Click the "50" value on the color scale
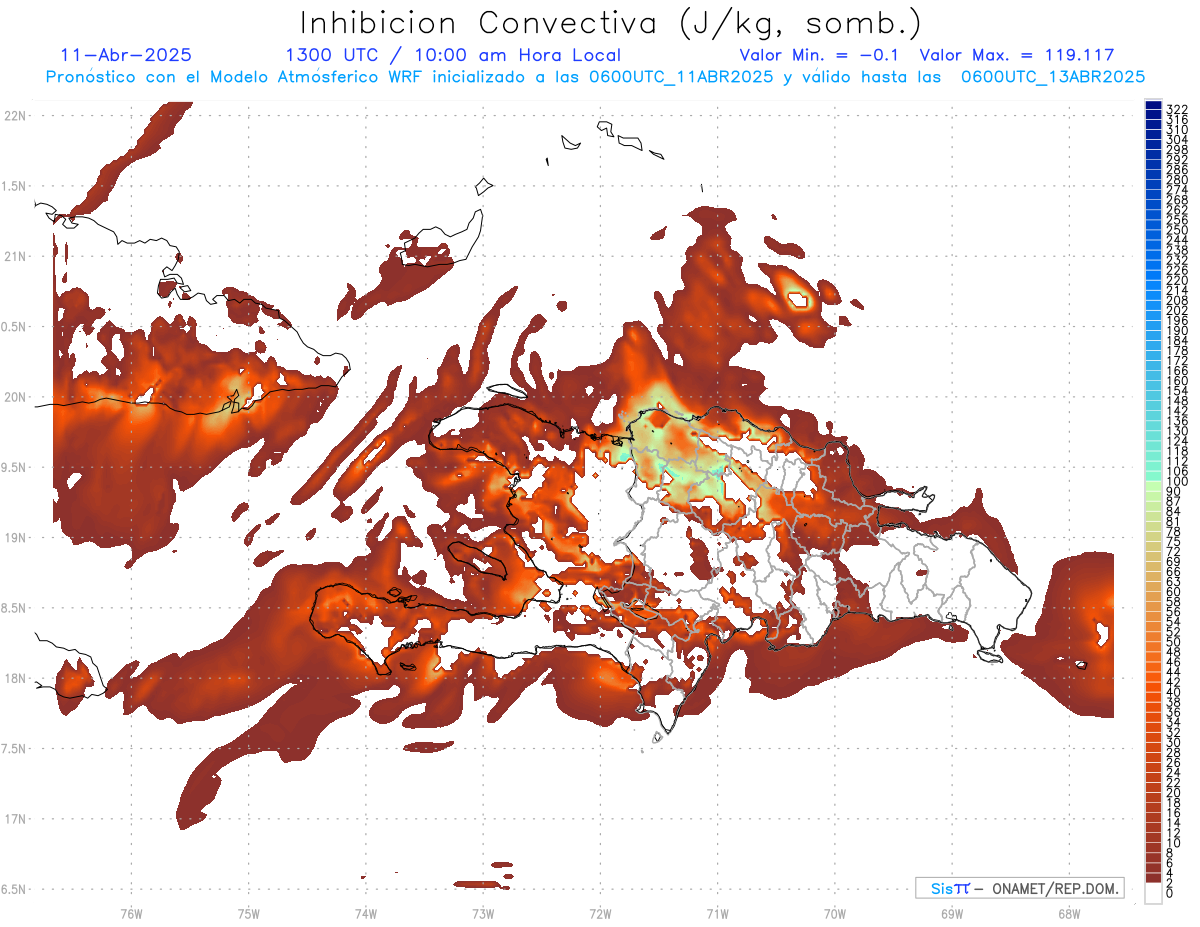Image resolution: width=1200 pixels, height=927 pixels. (x=1173, y=641)
